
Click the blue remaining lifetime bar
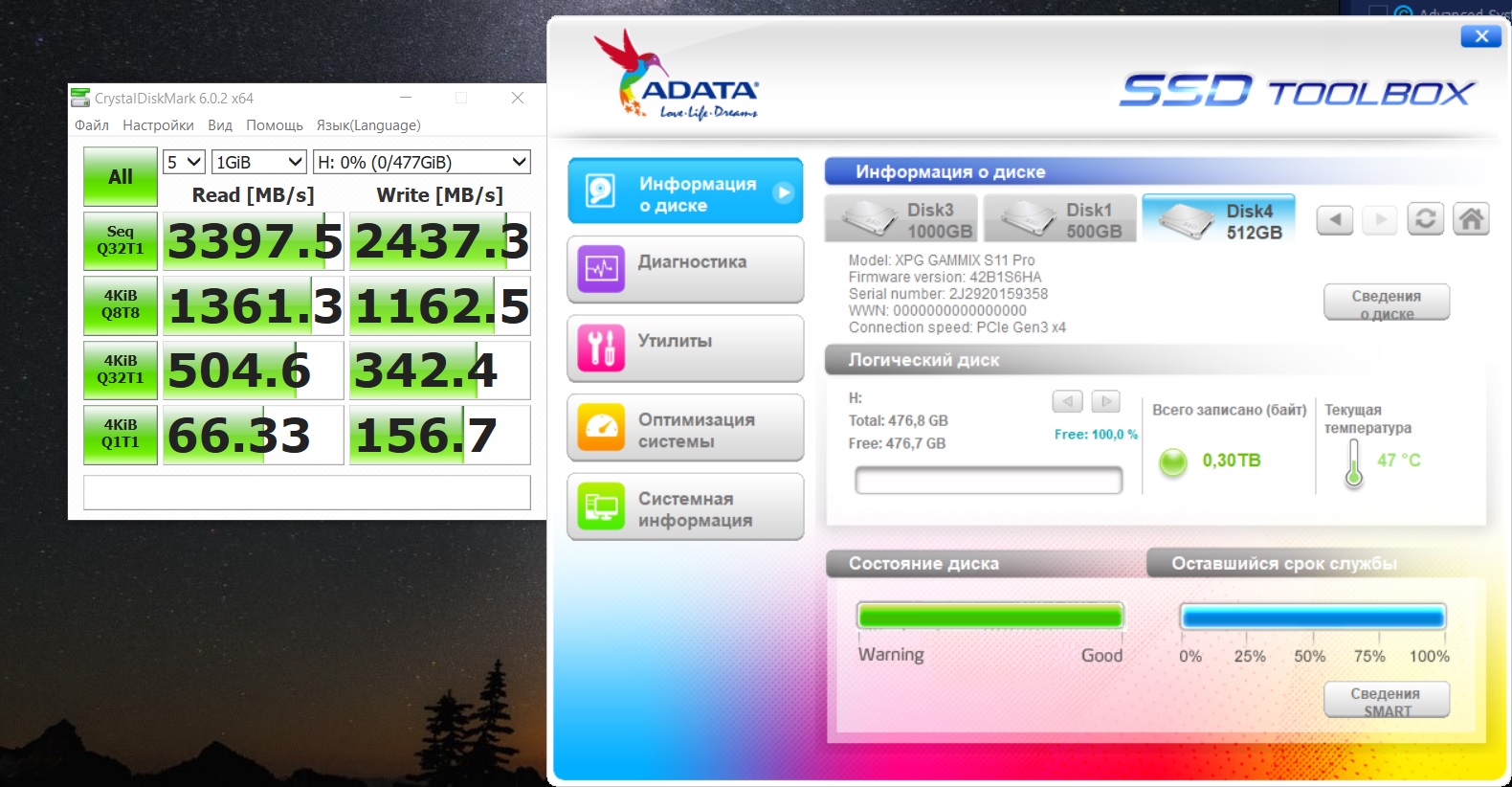pyautogui.click(x=1313, y=617)
